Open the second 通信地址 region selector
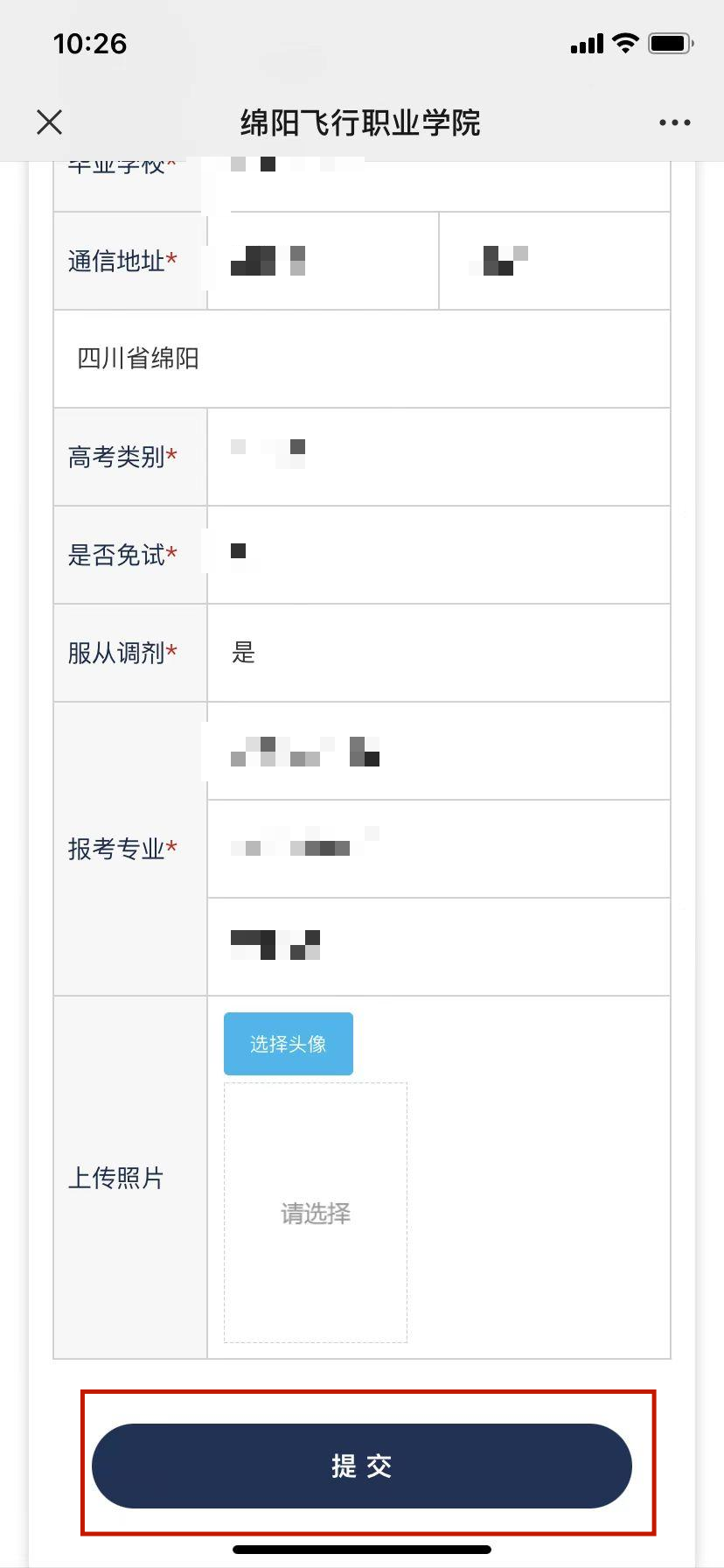The height and width of the screenshot is (1568, 724). click(554, 261)
